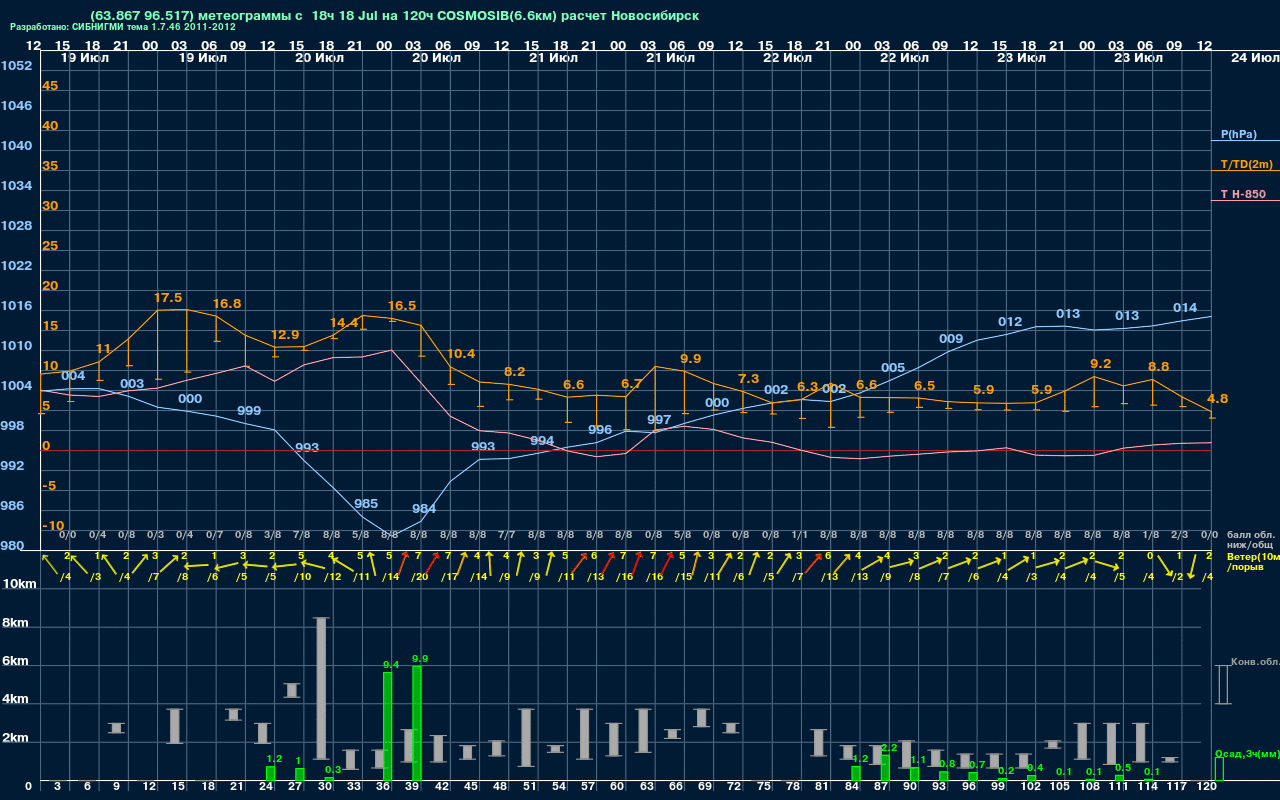Click the 014 pressure label

(x=1185, y=308)
